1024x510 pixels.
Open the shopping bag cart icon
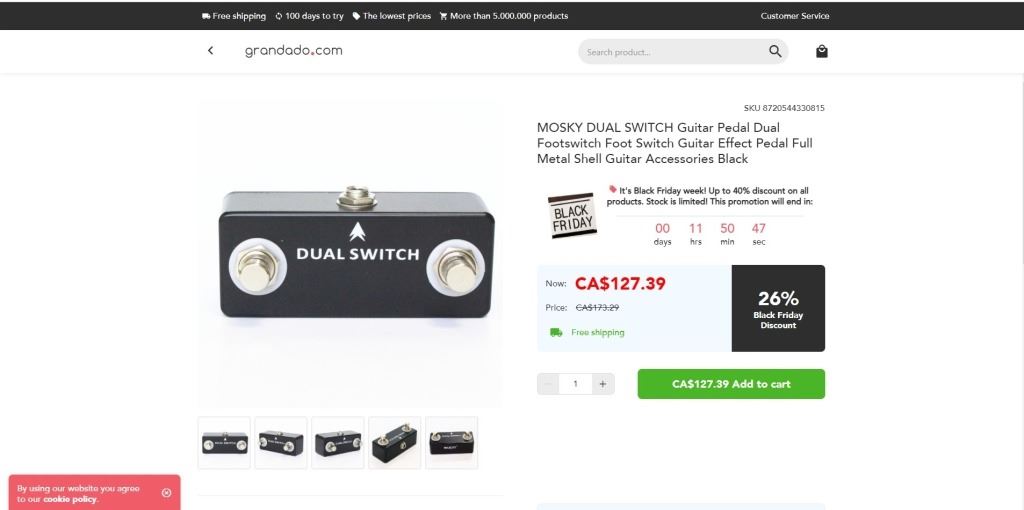pyautogui.click(x=822, y=51)
